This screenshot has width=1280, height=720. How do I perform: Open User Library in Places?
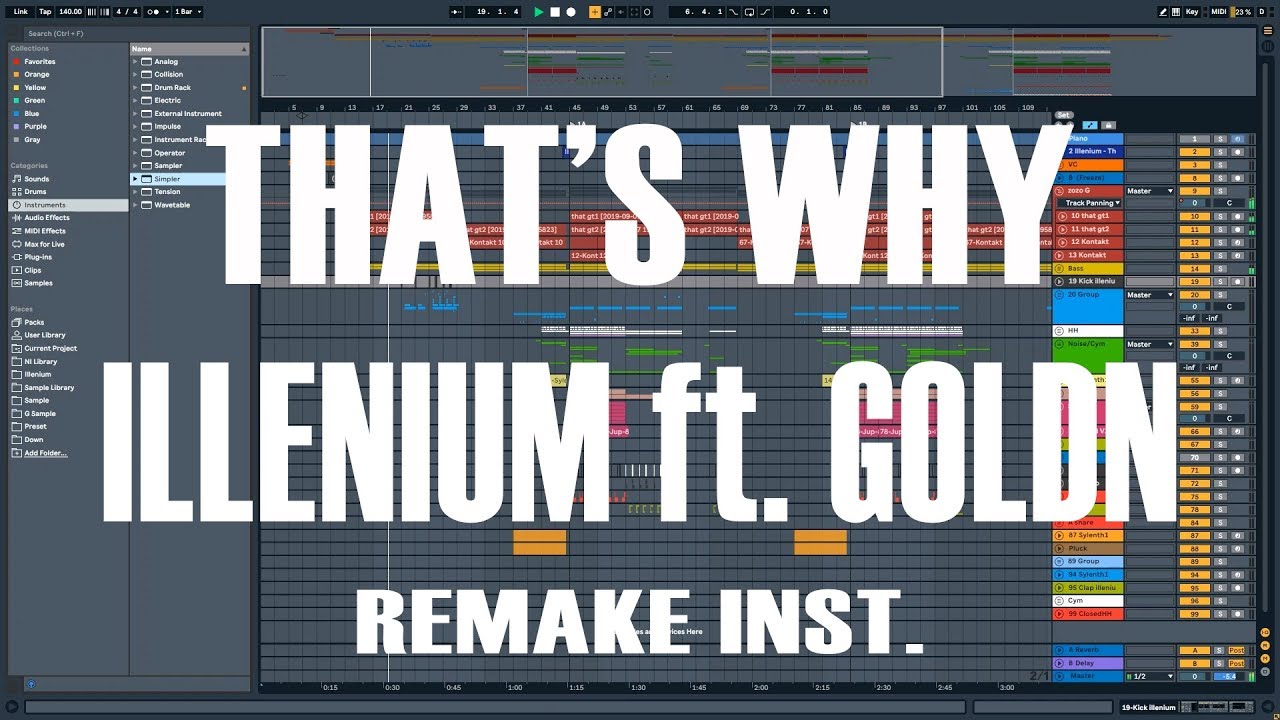coord(45,335)
